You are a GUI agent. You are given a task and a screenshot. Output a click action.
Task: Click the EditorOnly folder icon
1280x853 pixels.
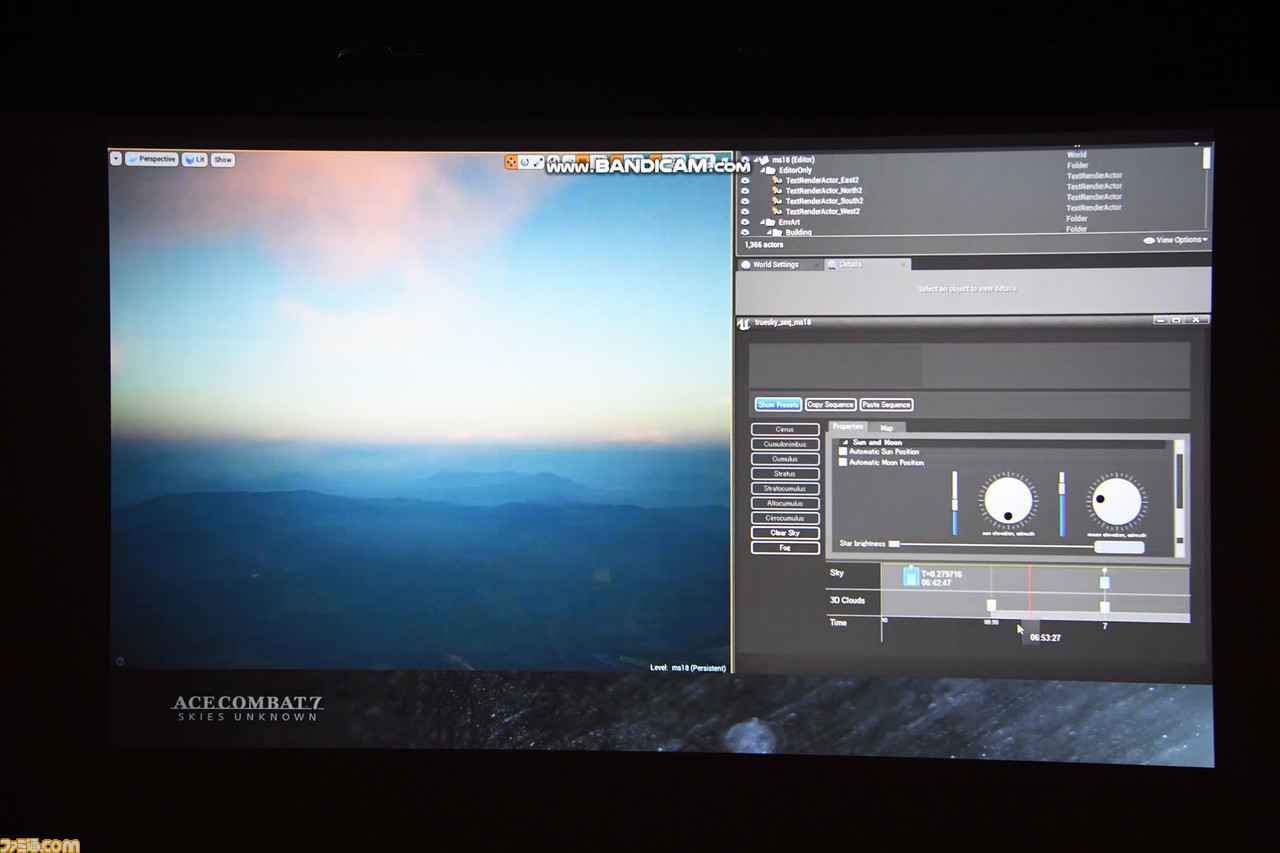(x=769, y=170)
